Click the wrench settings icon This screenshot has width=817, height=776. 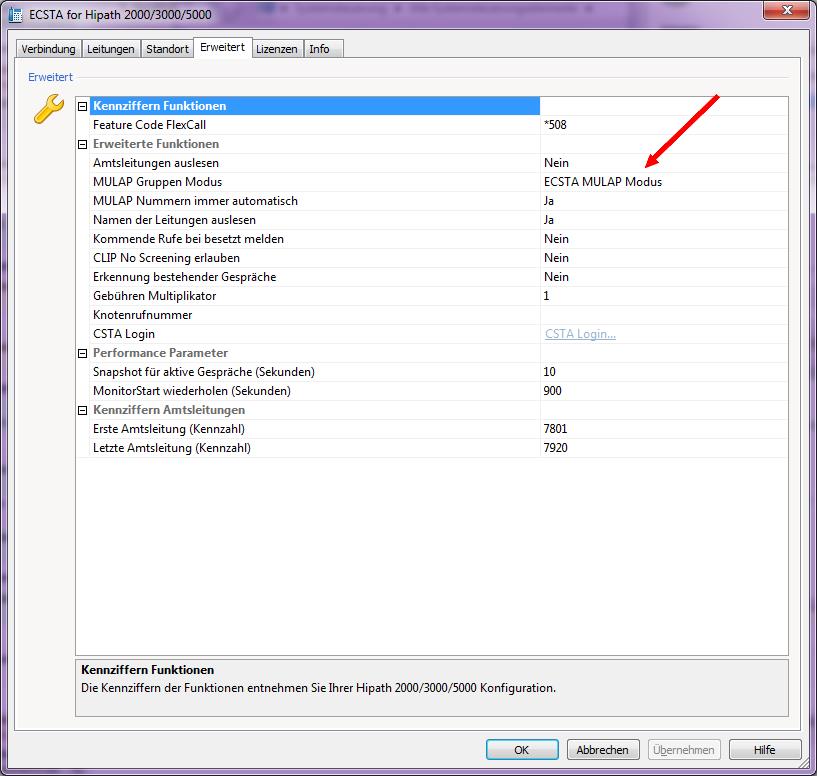(x=49, y=109)
